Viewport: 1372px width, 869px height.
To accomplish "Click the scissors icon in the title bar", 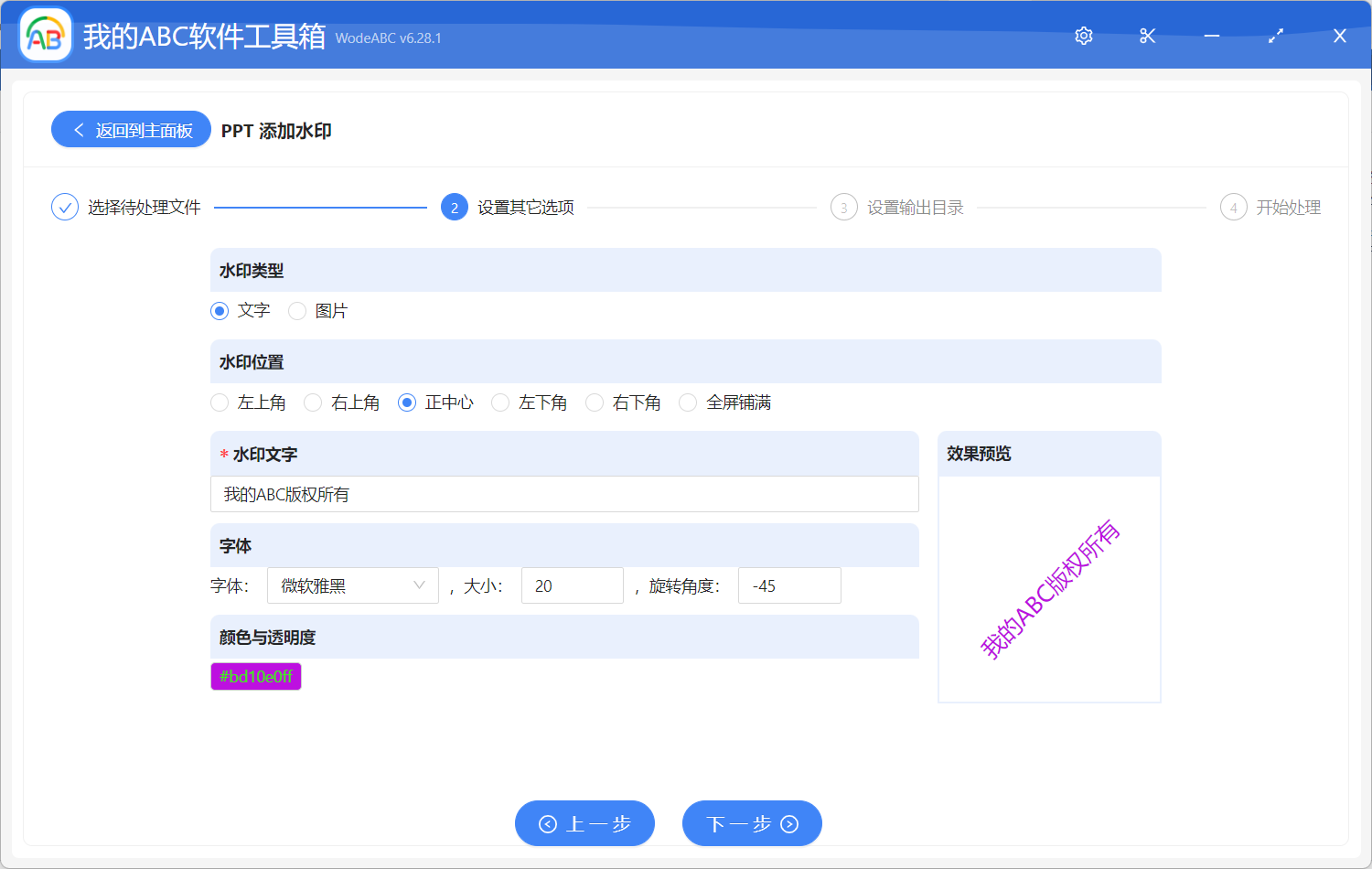I will [x=1147, y=36].
